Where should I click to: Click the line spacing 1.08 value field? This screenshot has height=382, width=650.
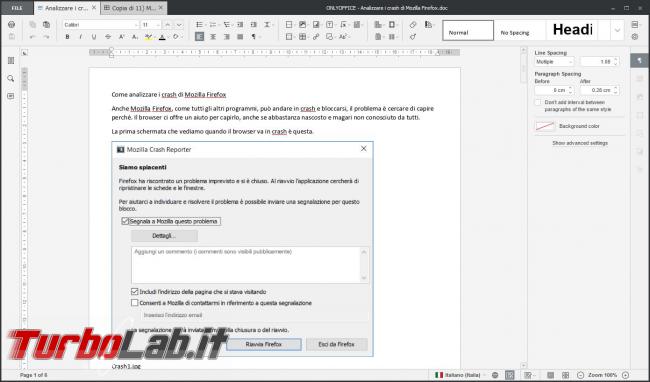[599, 62]
